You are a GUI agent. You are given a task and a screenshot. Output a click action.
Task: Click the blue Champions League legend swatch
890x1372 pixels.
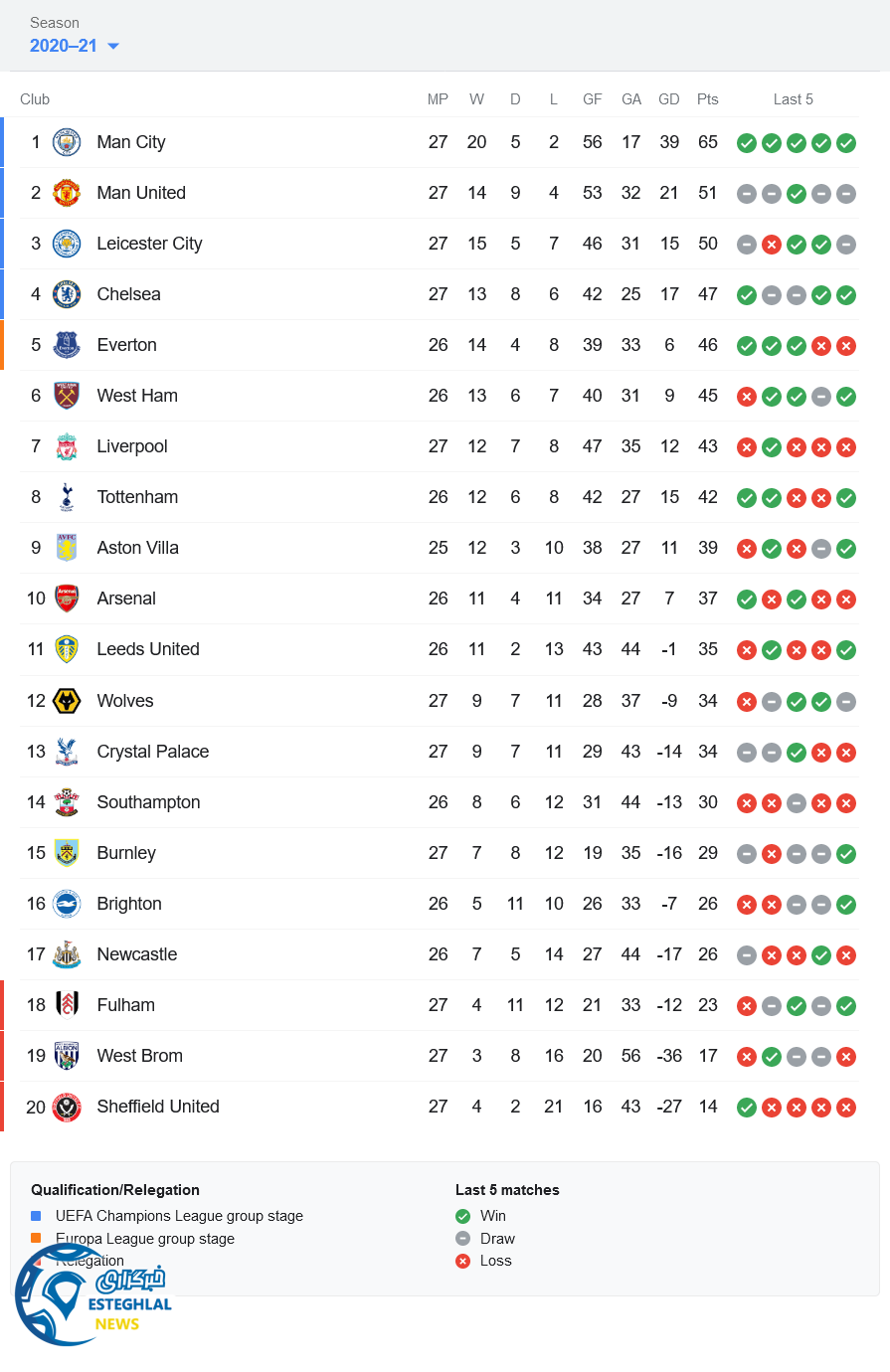[36, 1216]
